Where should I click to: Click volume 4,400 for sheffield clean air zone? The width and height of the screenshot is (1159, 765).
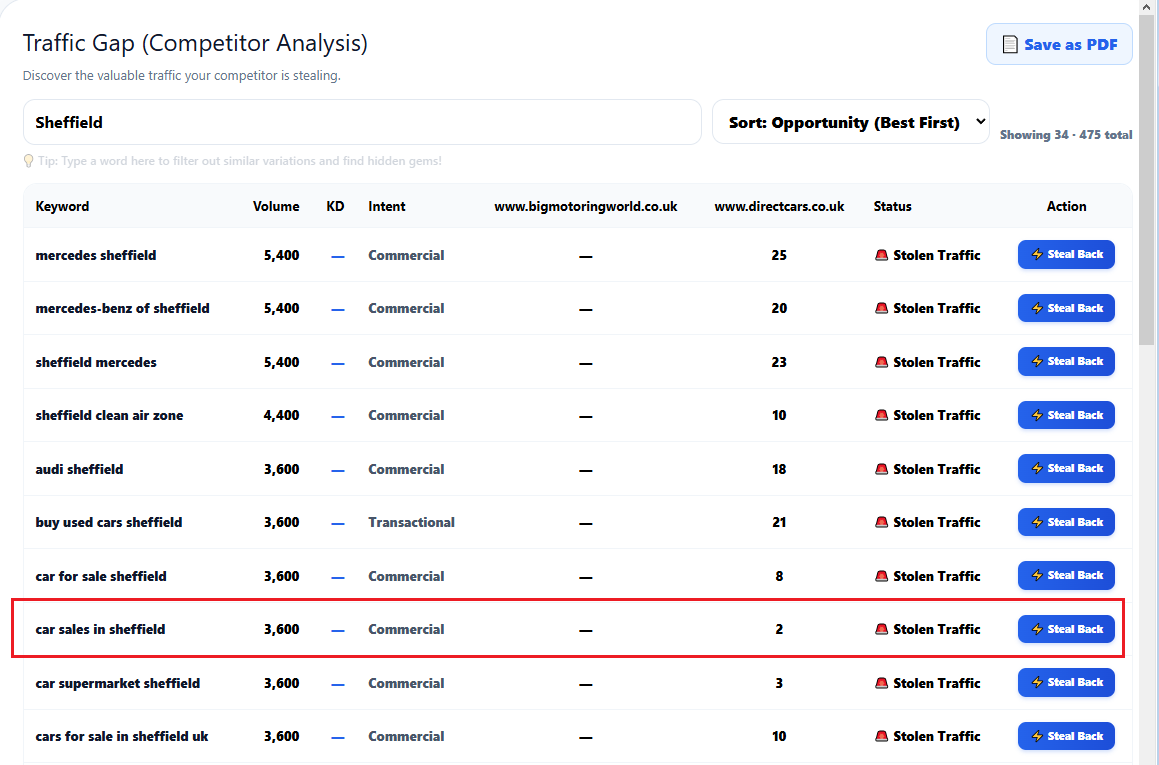point(282,415)
